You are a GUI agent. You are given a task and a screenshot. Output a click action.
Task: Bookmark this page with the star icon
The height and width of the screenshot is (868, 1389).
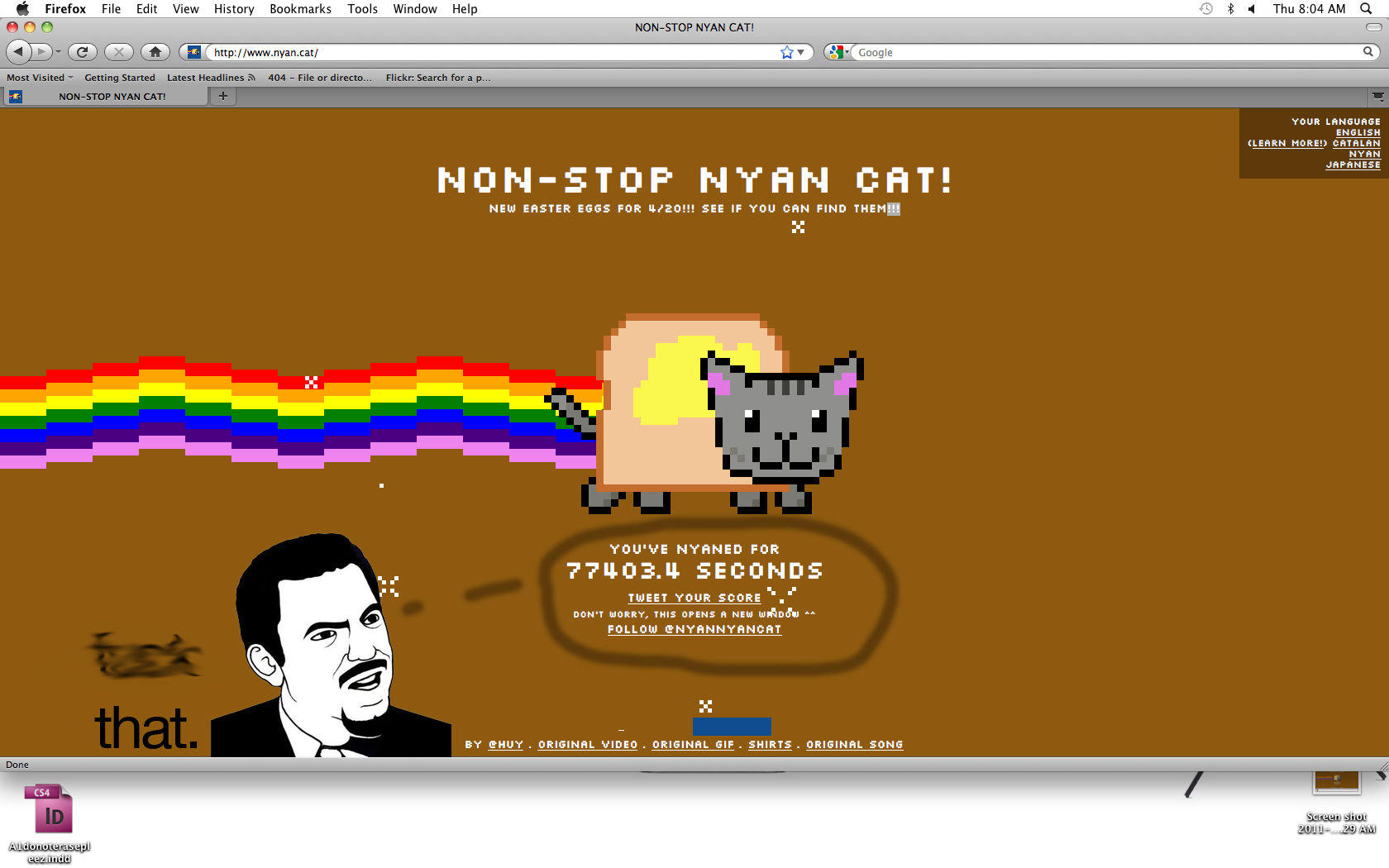(786, 52)
